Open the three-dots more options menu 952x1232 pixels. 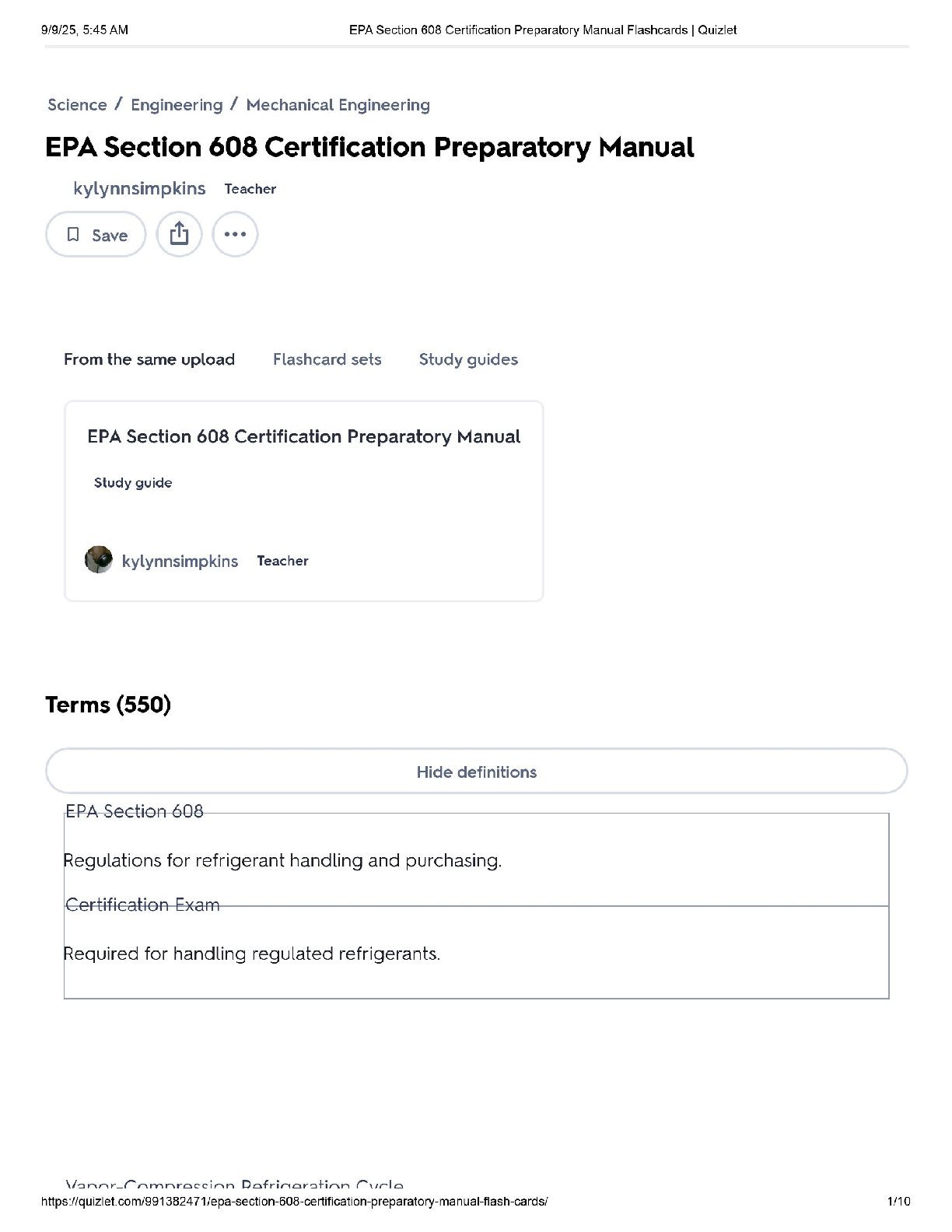point(235,234)
